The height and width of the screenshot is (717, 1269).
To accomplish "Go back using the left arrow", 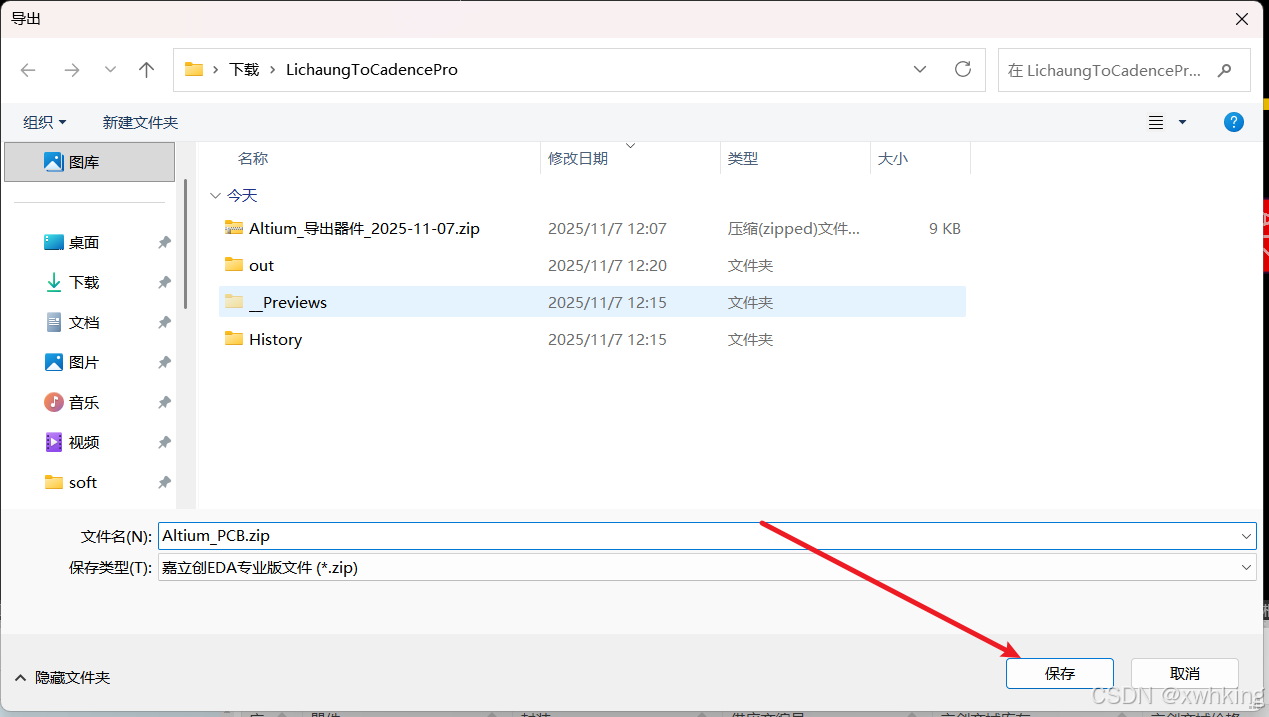I will (28, 70).
